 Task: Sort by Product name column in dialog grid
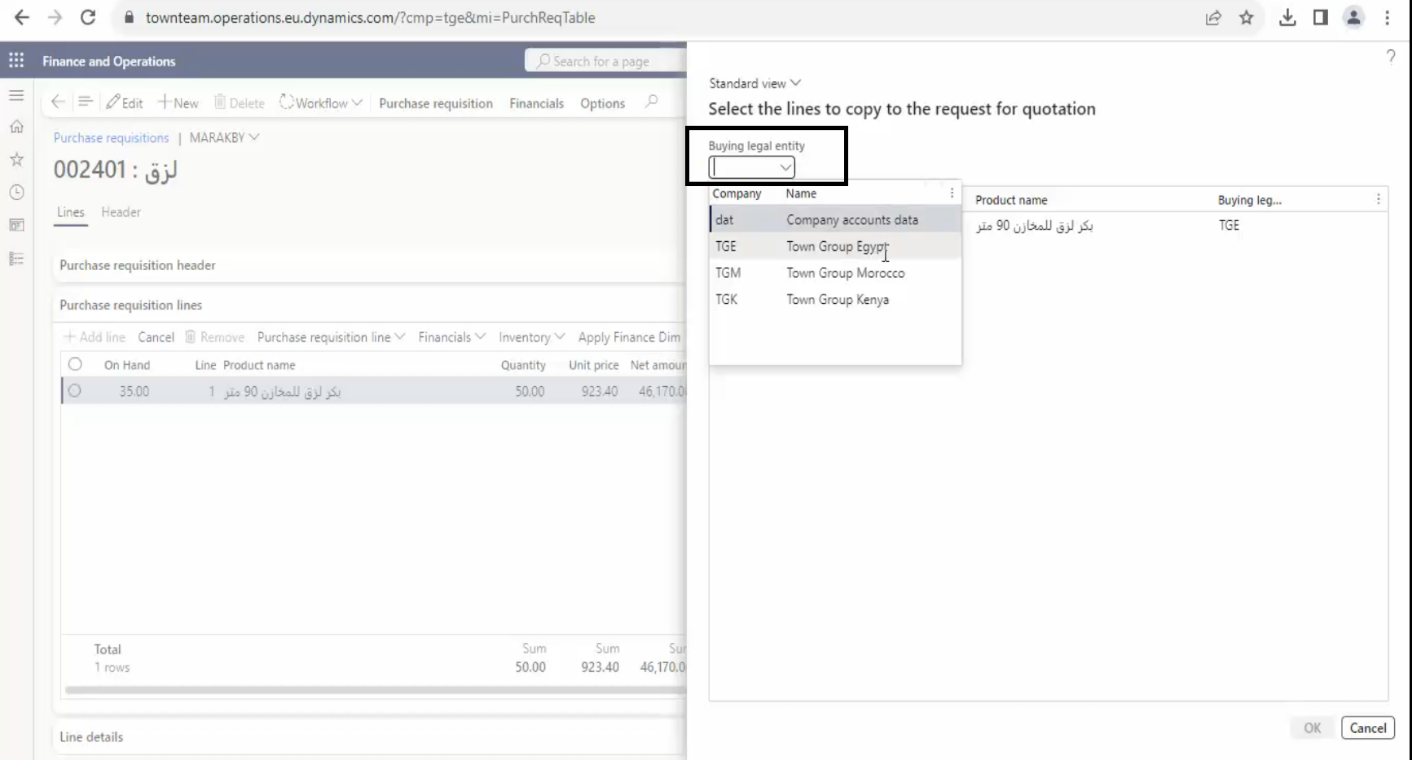(1011, 200)
